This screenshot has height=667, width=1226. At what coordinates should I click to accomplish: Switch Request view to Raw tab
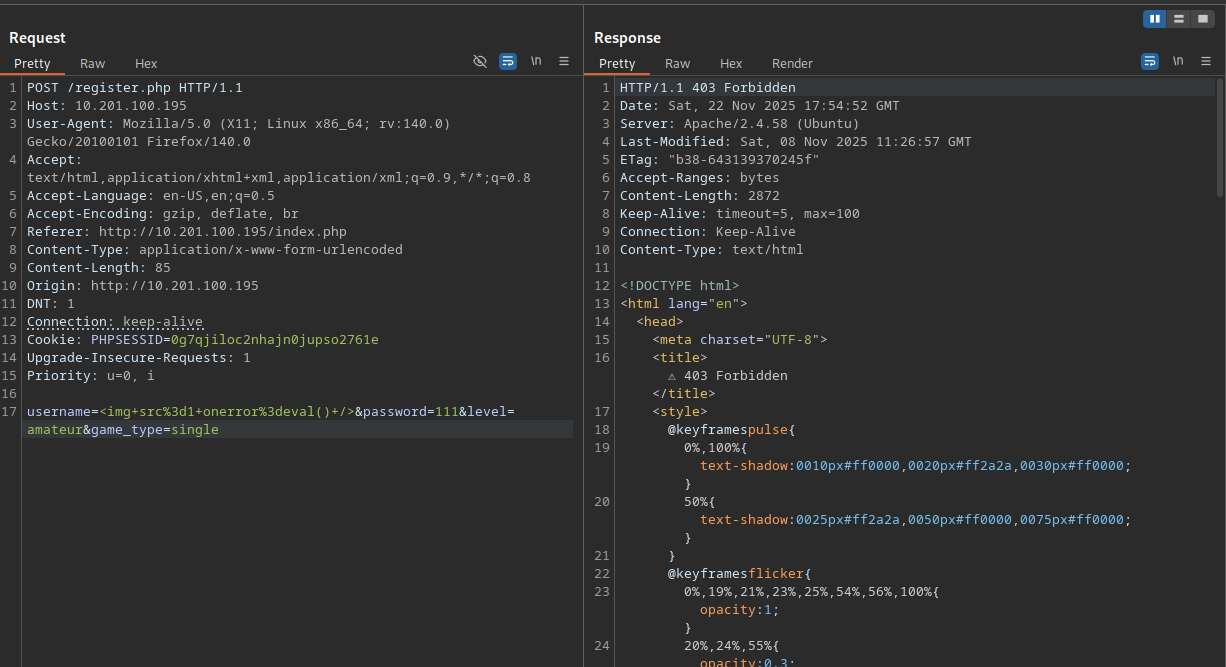click(93, 63)
